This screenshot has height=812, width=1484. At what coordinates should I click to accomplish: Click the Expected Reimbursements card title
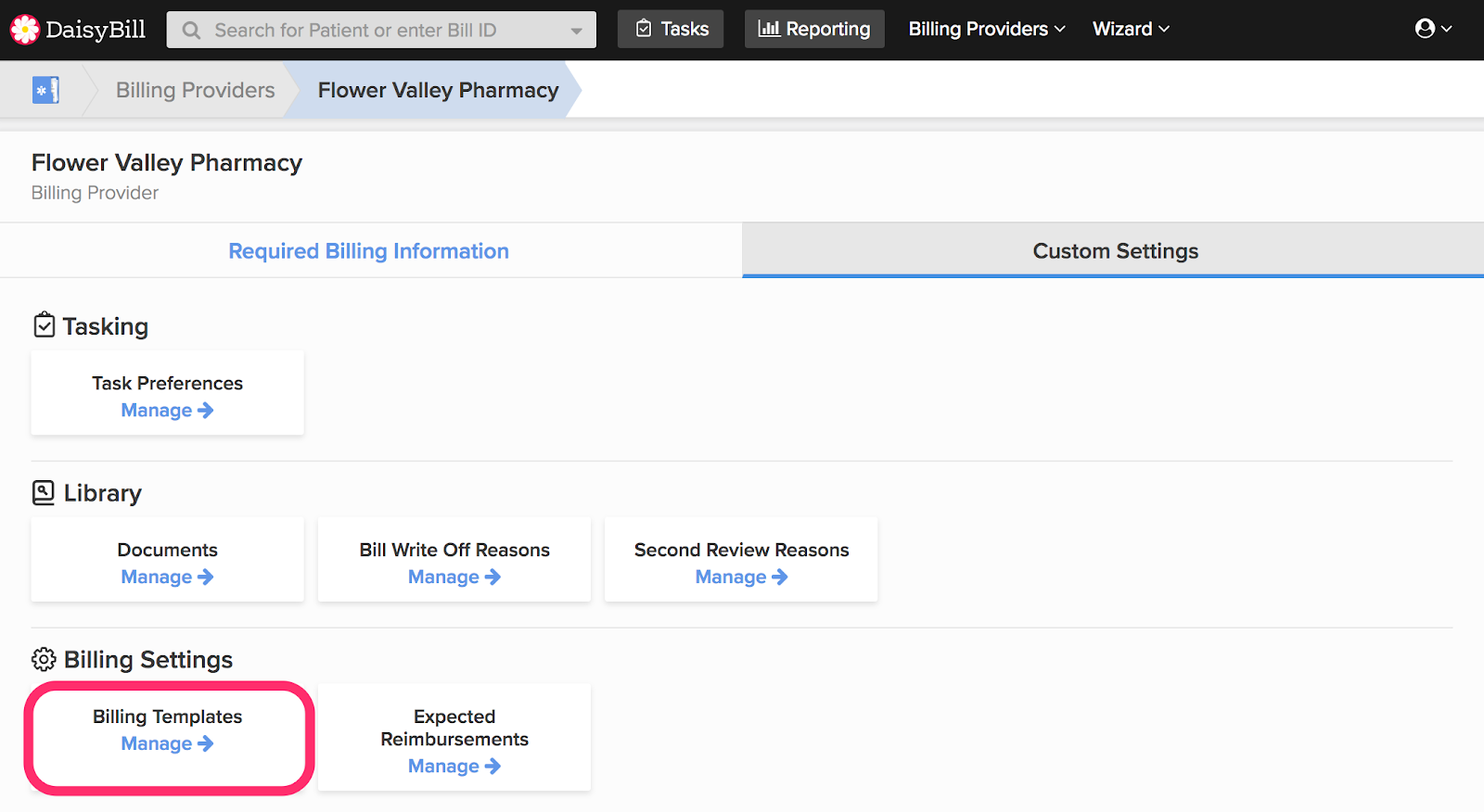454,728
